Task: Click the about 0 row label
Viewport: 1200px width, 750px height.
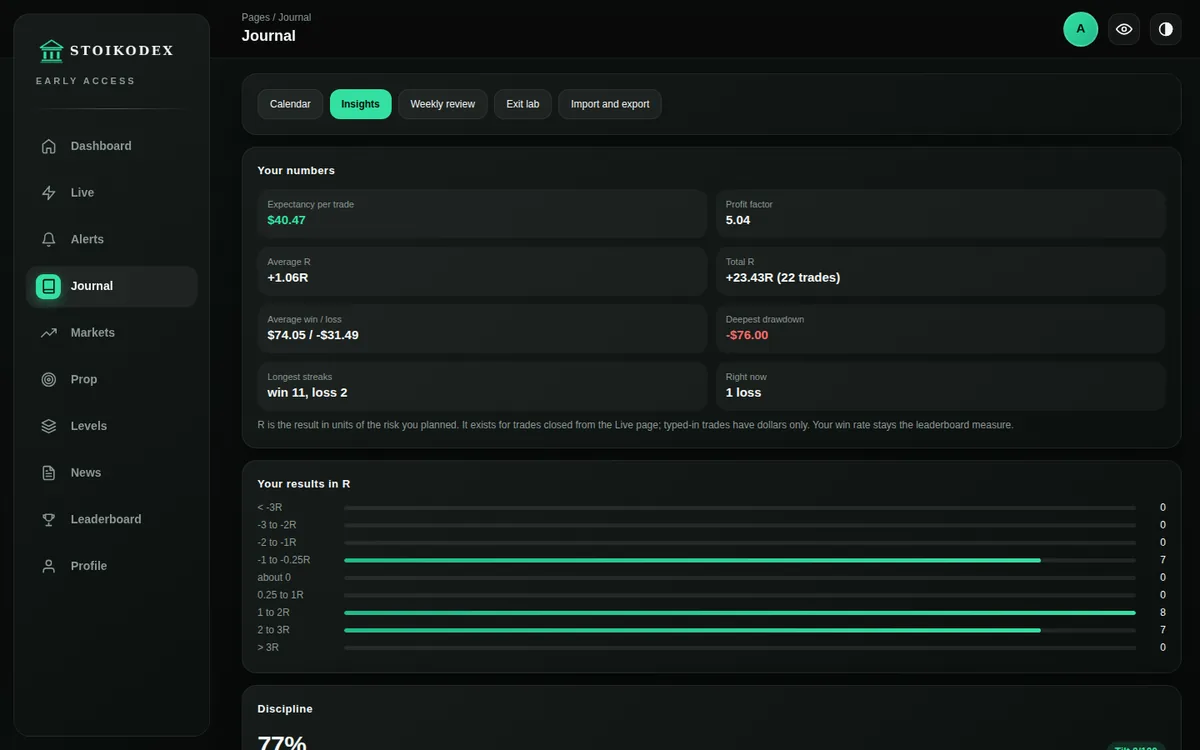Action: (274, 577)
